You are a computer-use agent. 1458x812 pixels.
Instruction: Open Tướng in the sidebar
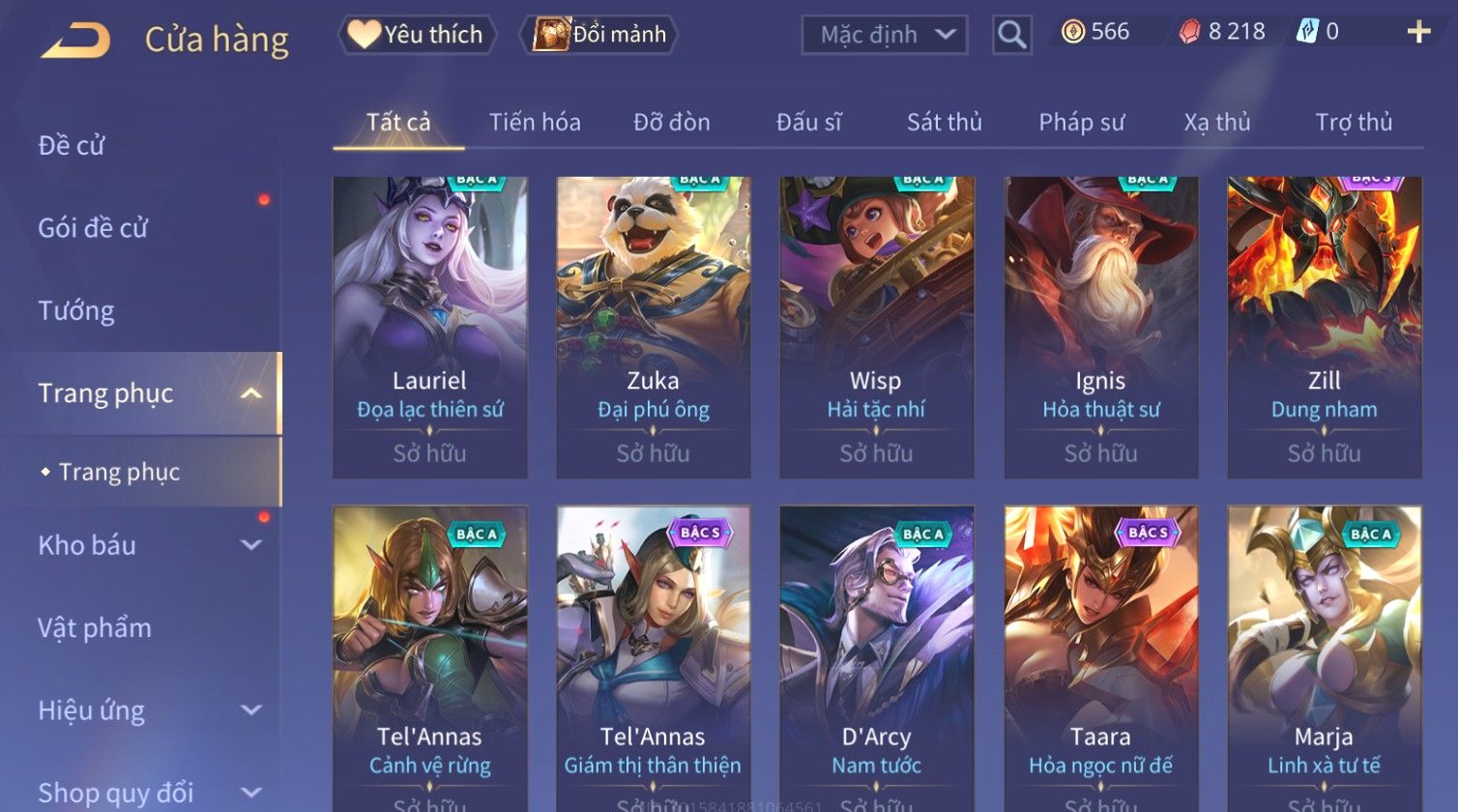76,311
